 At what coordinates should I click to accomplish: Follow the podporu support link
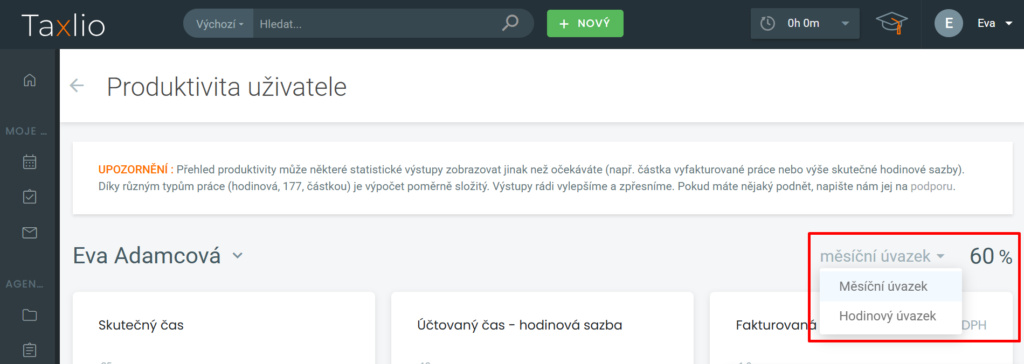coord(932,187)
